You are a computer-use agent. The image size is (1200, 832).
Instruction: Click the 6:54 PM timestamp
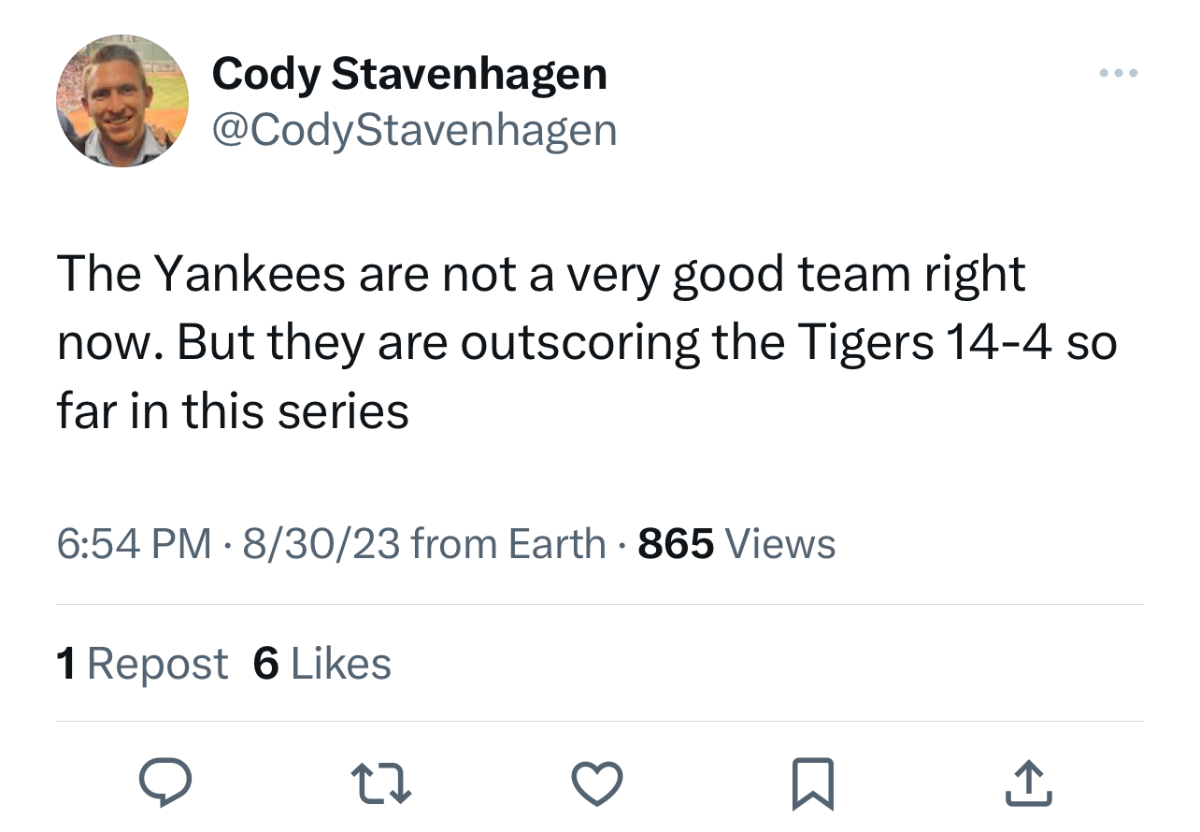(x=134, y=544)
